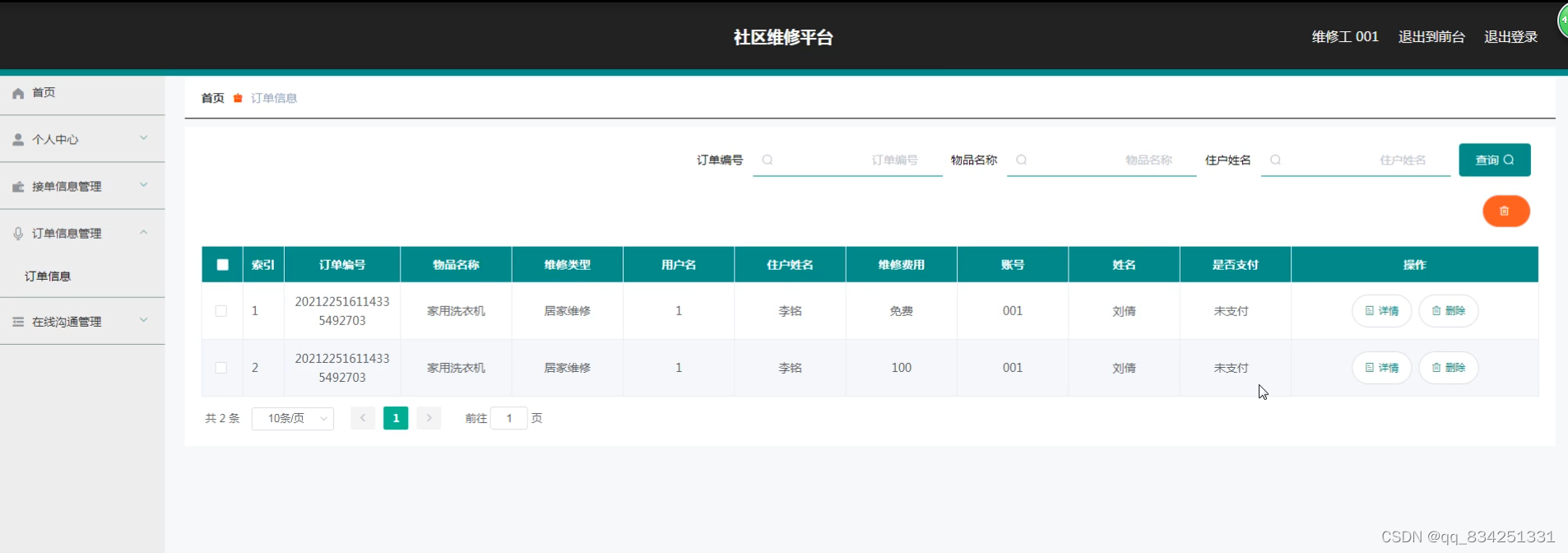Expand the 接单信息管理 menu chevron
The width and height of the screenshot is (1568, 553).
(x=144, y=185)
